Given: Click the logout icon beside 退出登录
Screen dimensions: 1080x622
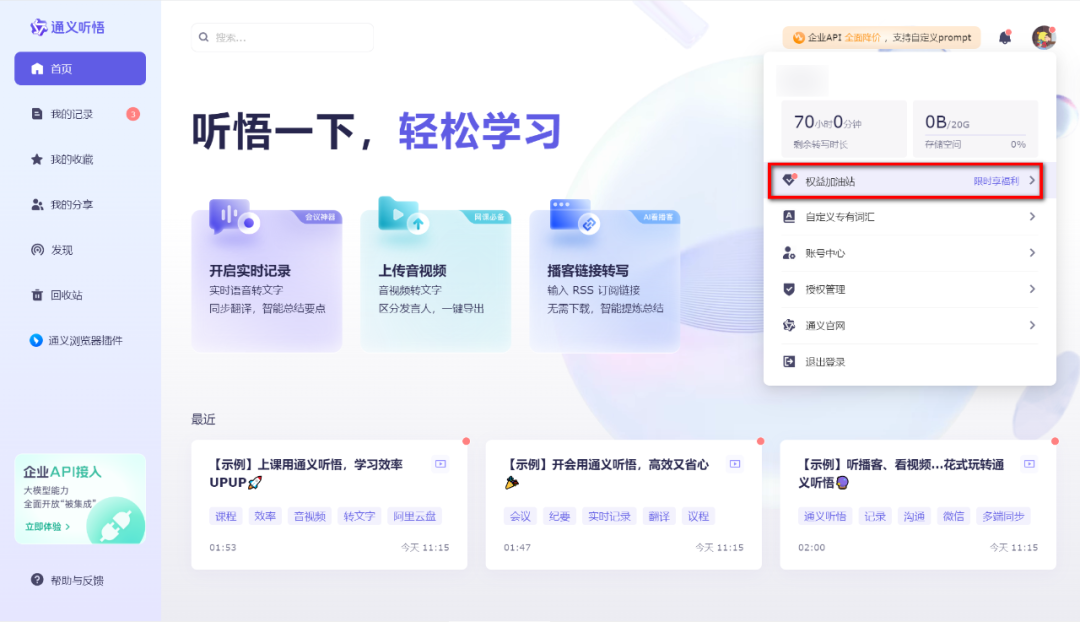Looking at the screenshot, I should pos(789,362).
